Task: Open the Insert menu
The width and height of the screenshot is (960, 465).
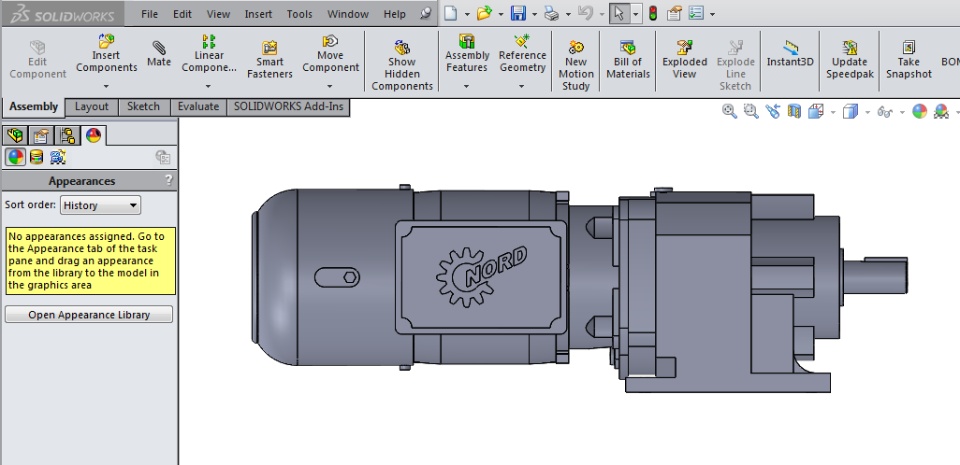Action: (258, 14)
